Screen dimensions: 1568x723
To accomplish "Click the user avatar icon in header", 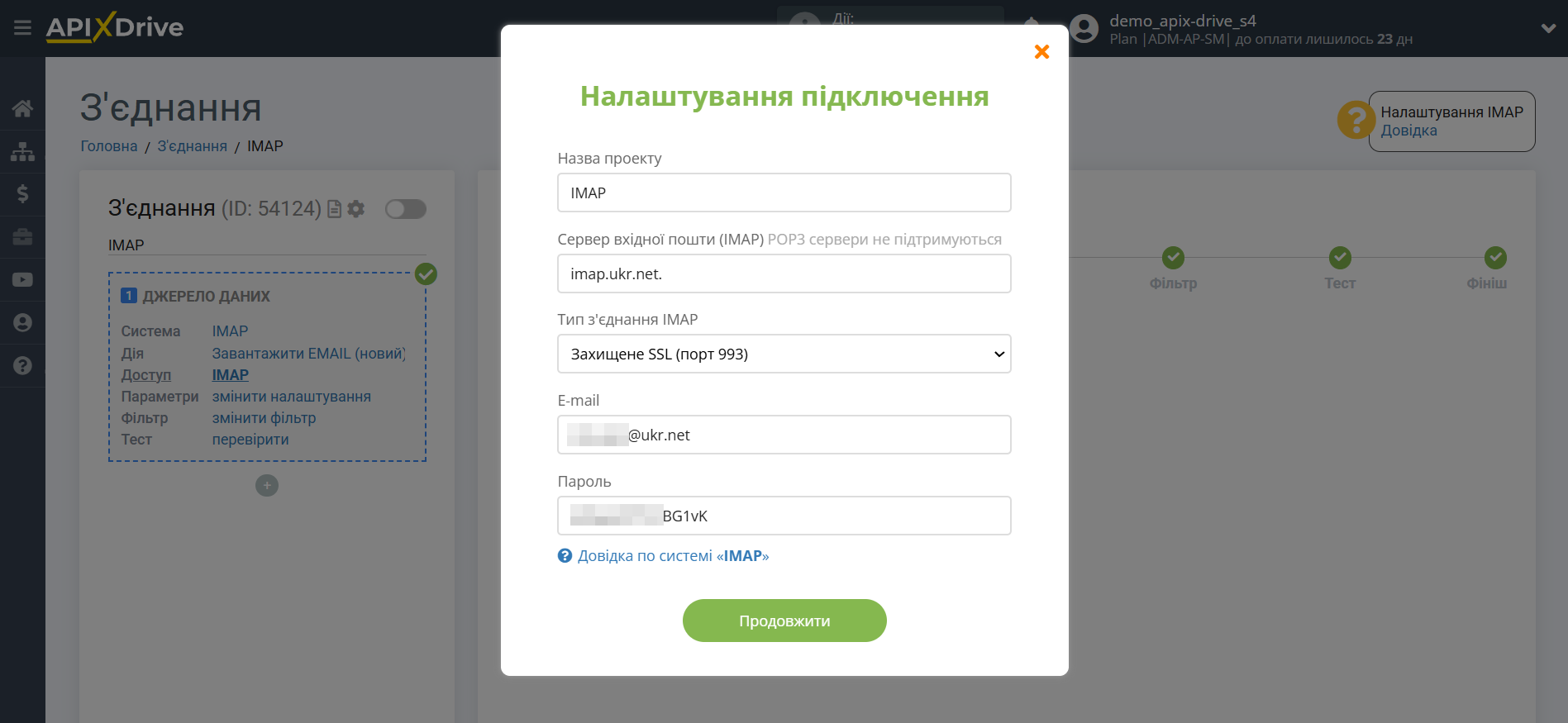I will coord(1084,29).
